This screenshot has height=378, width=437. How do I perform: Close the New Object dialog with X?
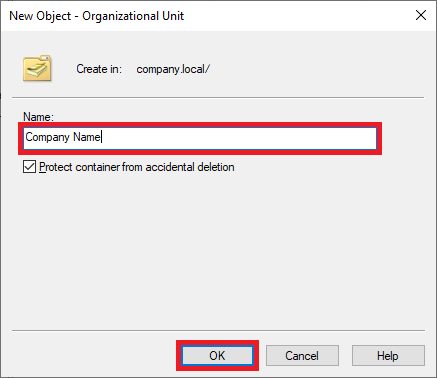pos(421,15)
